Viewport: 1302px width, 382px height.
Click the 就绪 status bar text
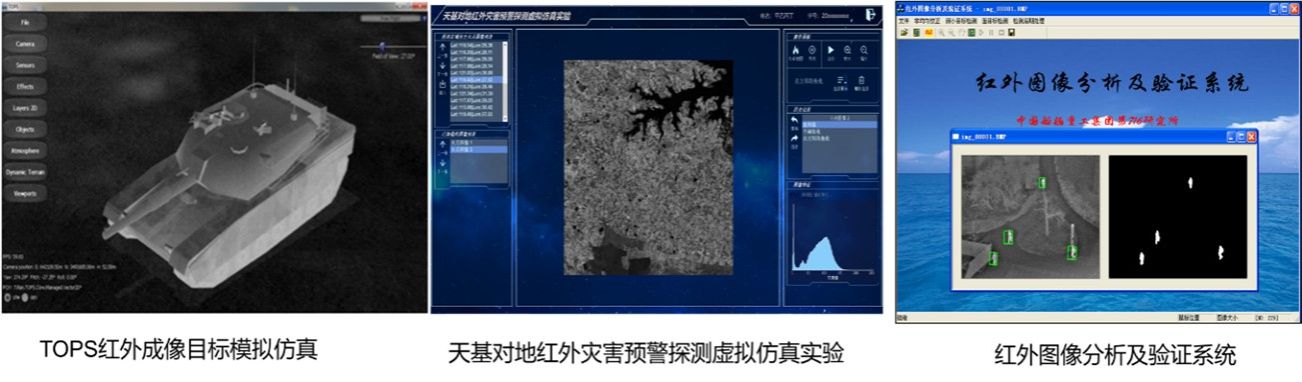(903, 319)
